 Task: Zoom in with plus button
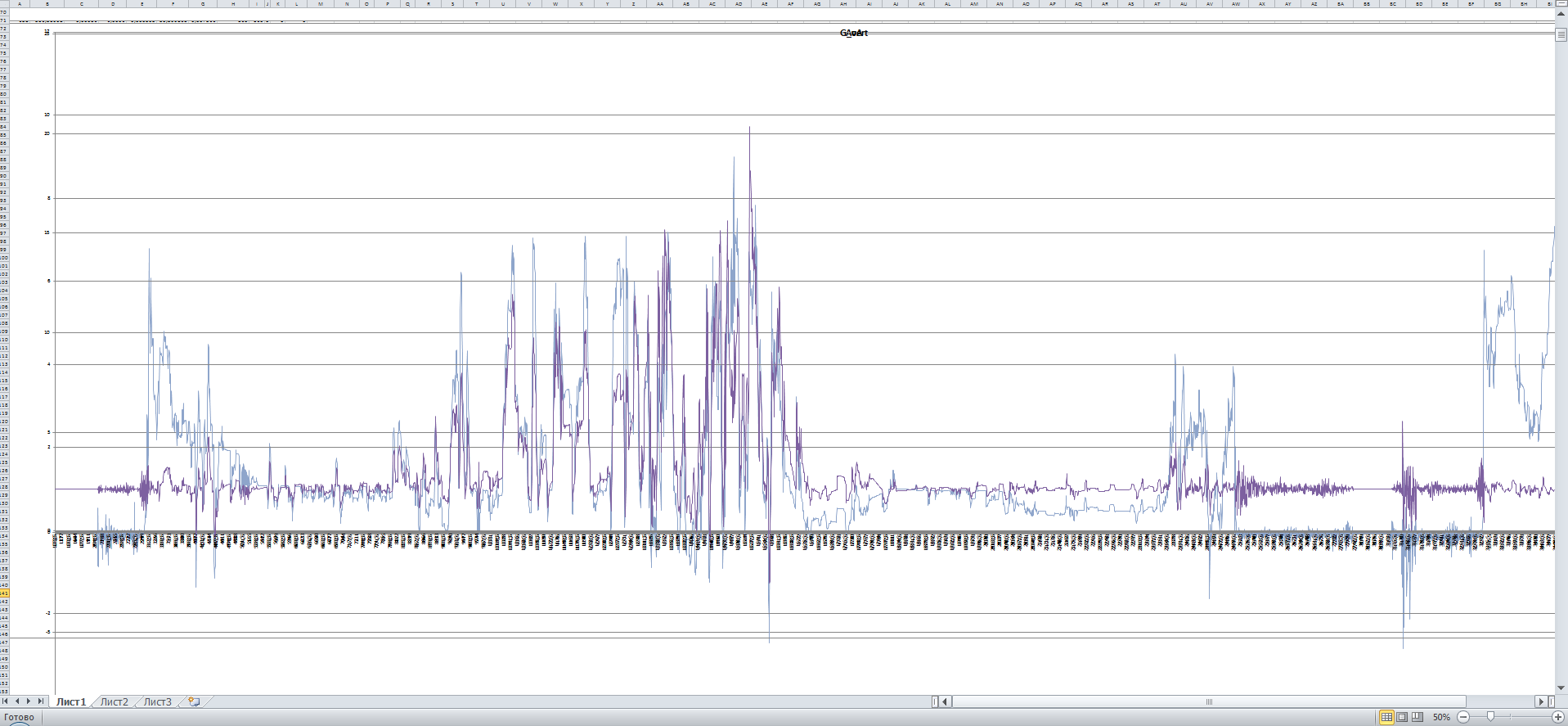click(1557, 717)
